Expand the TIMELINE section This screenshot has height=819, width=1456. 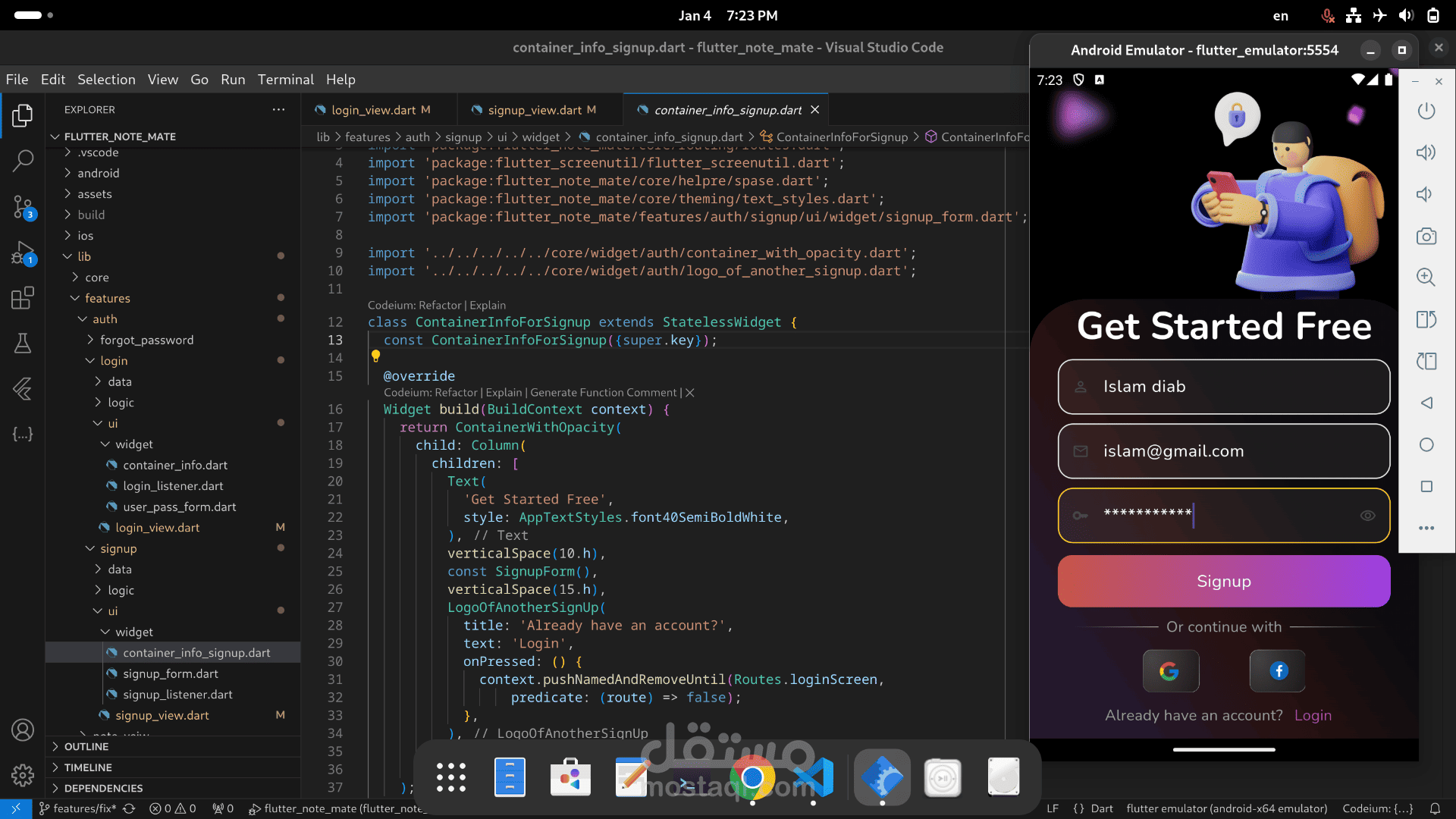coord(88,767)
